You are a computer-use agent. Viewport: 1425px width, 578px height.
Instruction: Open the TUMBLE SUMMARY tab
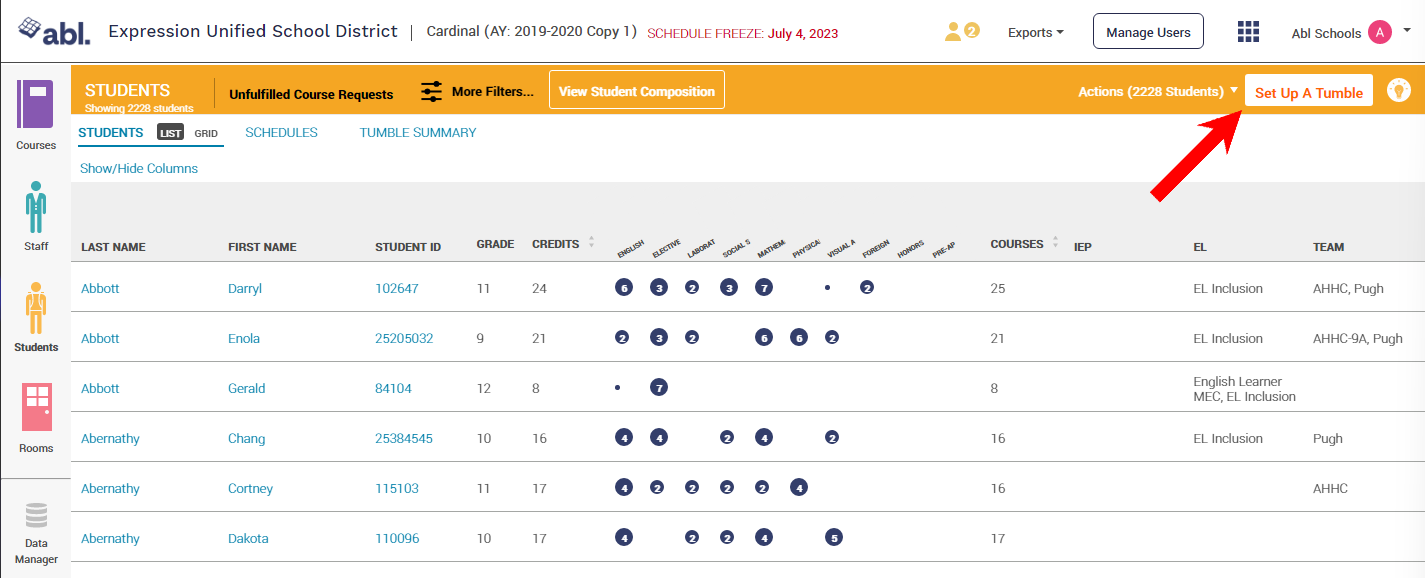coord(418,132)
